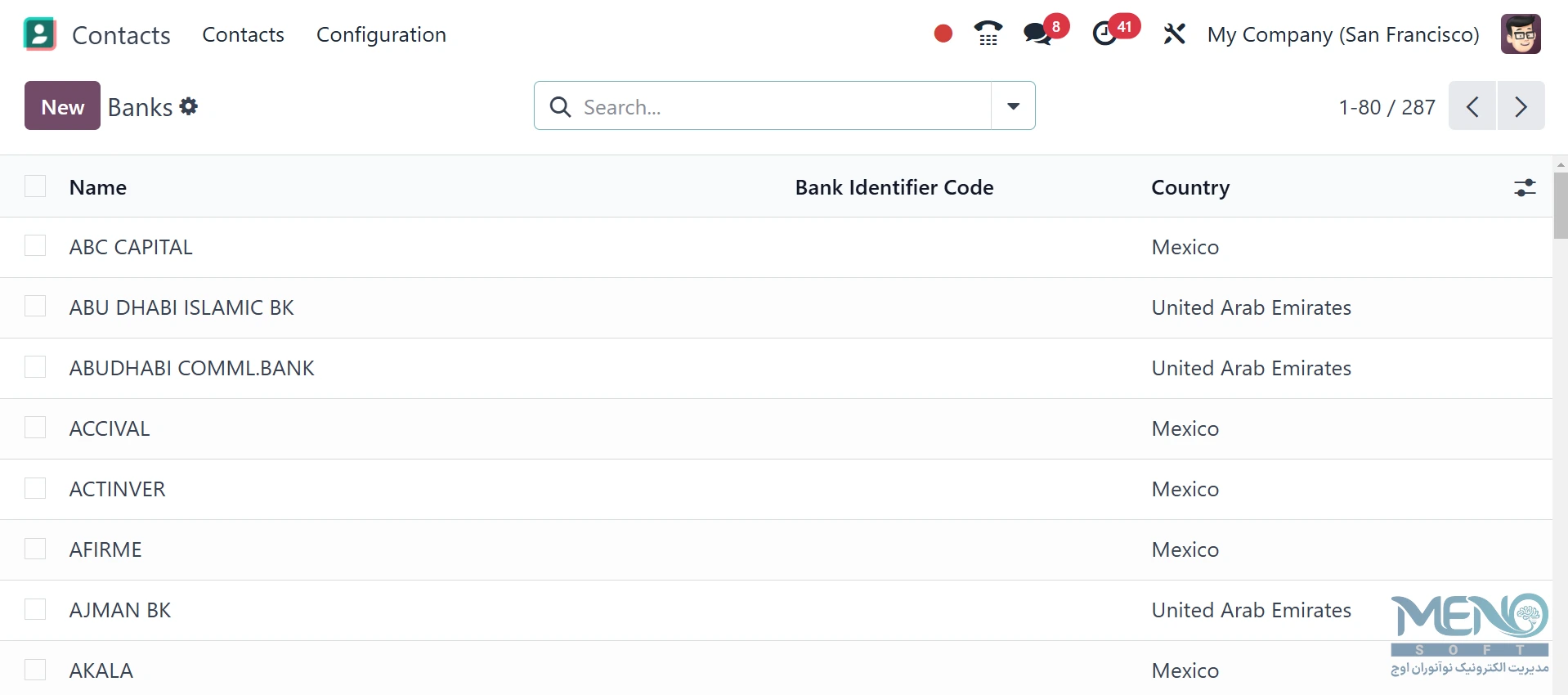This screenshot has height=695, width=1568.
Task: Open the column options adjust icon
Action: [1525, 187]
